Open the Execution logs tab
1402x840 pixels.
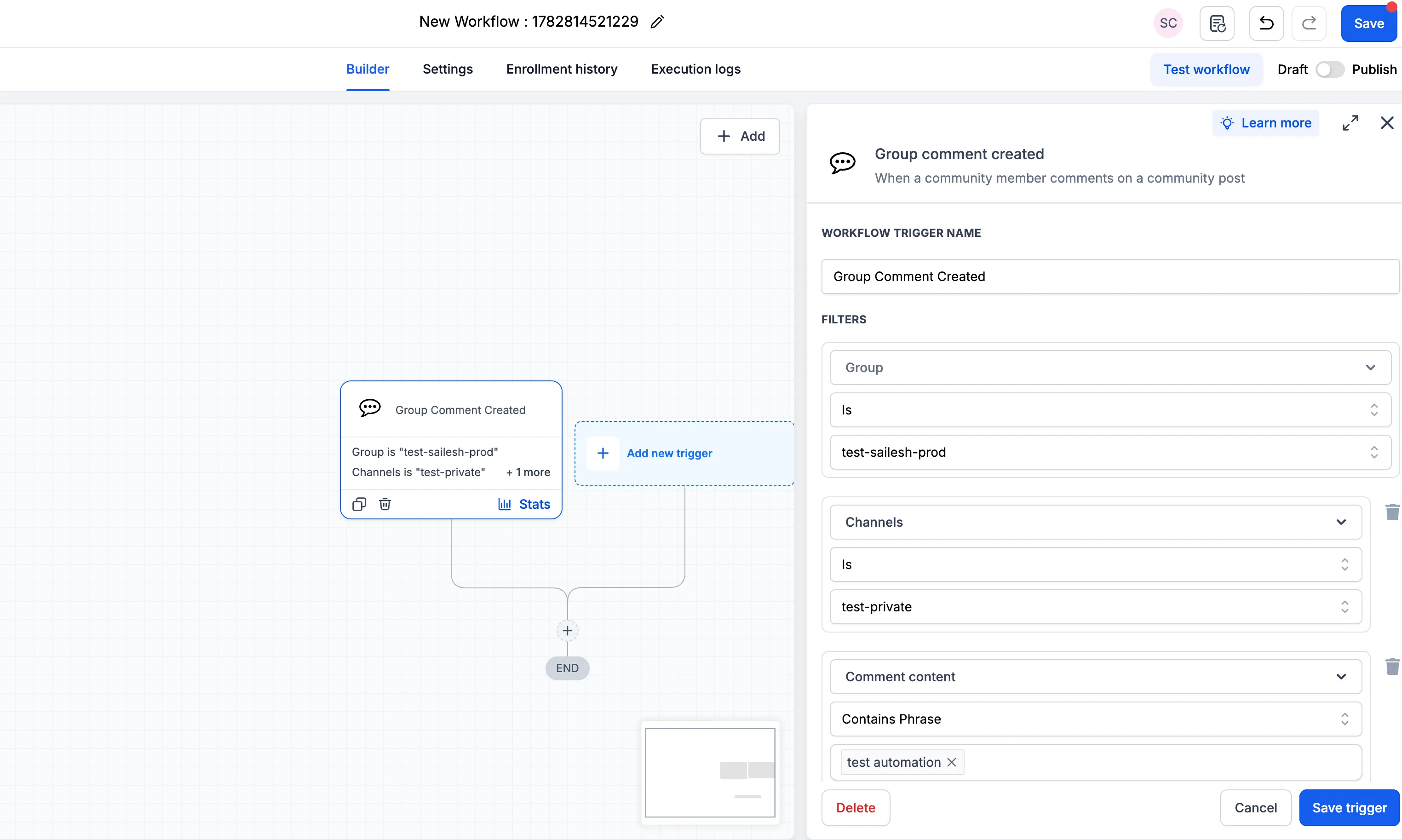click(695, 69)
